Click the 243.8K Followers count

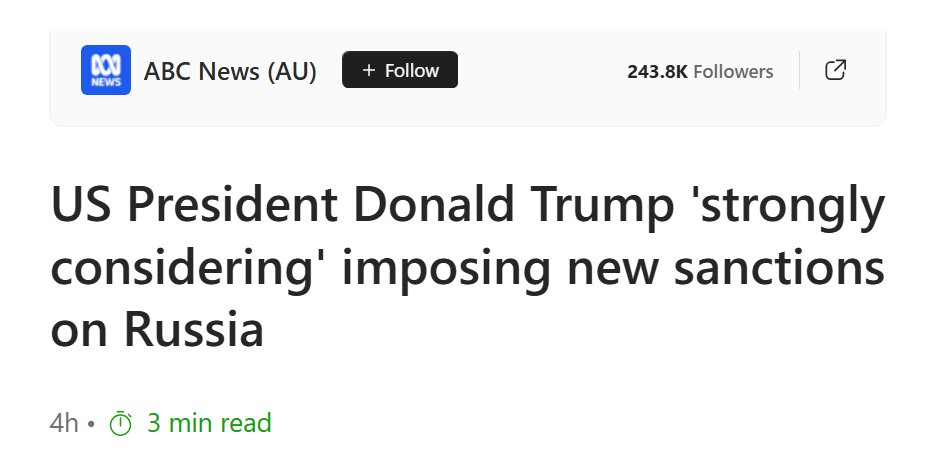tap(700, 72)
